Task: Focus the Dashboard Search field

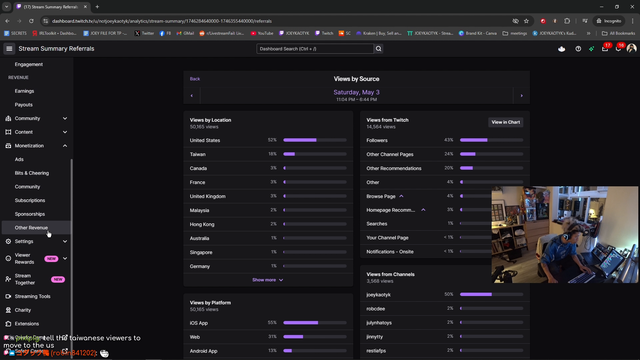Action: click(315, 49)
